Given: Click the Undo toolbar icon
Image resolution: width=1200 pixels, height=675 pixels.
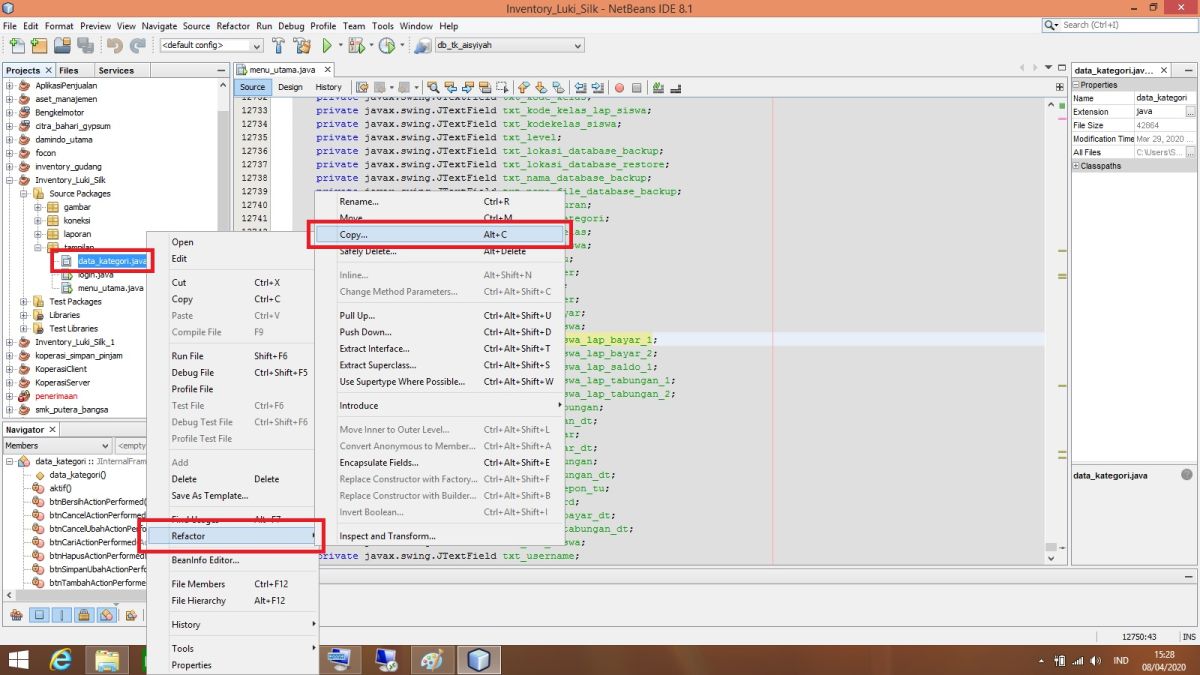Looking at the screenshot, I should point(114,45).
